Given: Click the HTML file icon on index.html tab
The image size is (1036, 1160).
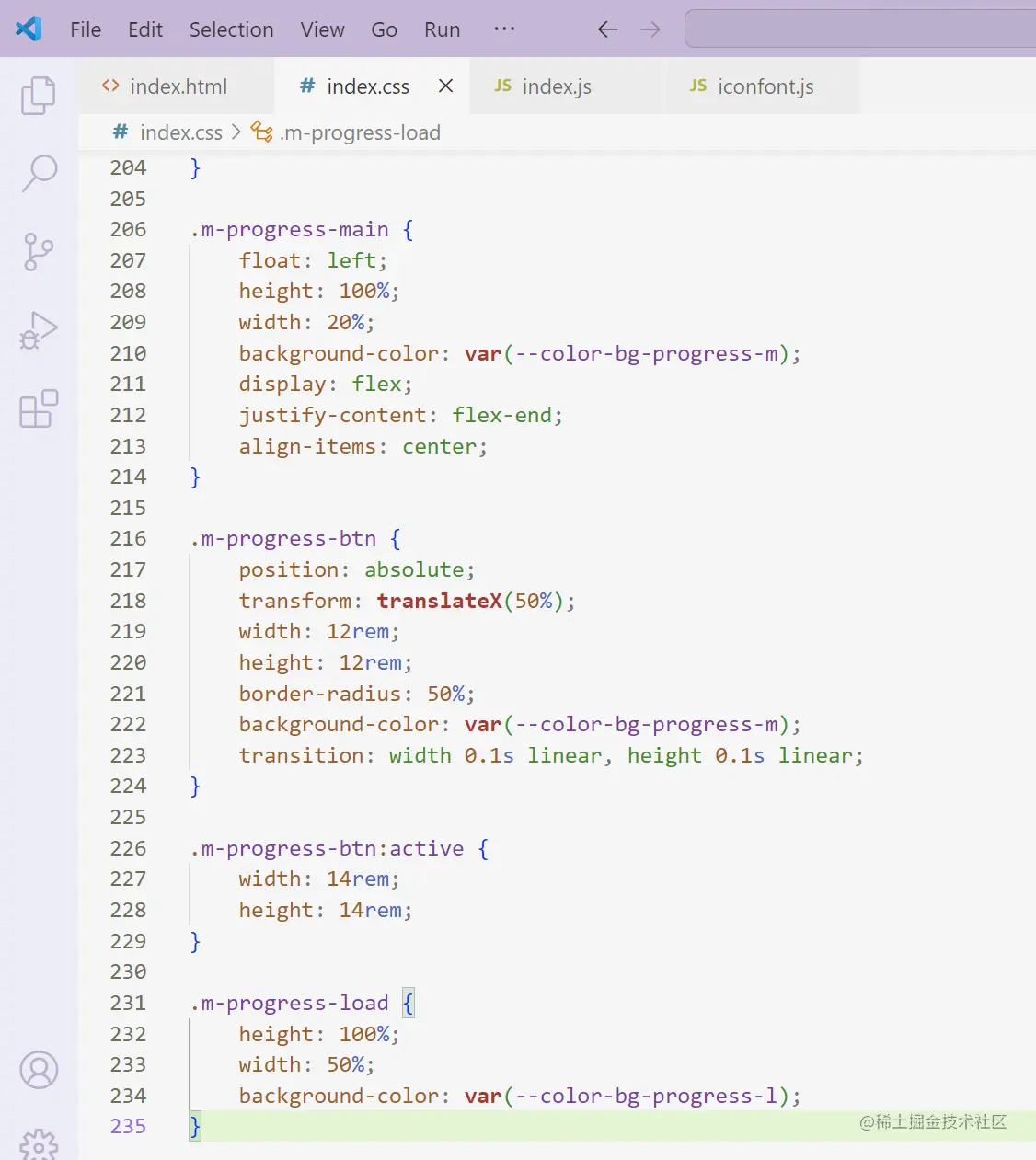Looking at the screenshot, I should point(110,86).
